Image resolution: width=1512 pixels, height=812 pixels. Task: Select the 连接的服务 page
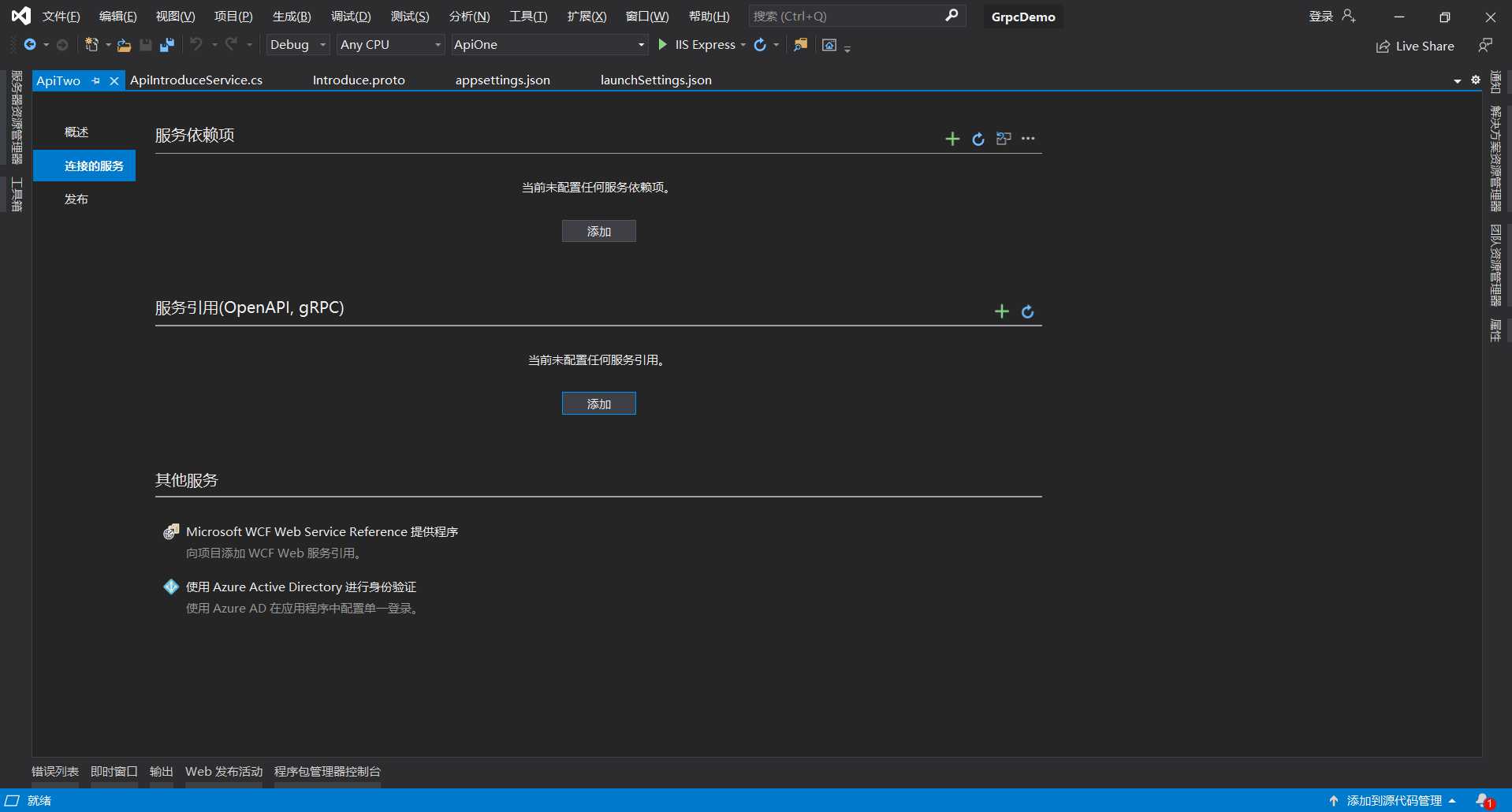tap(84, 166)
